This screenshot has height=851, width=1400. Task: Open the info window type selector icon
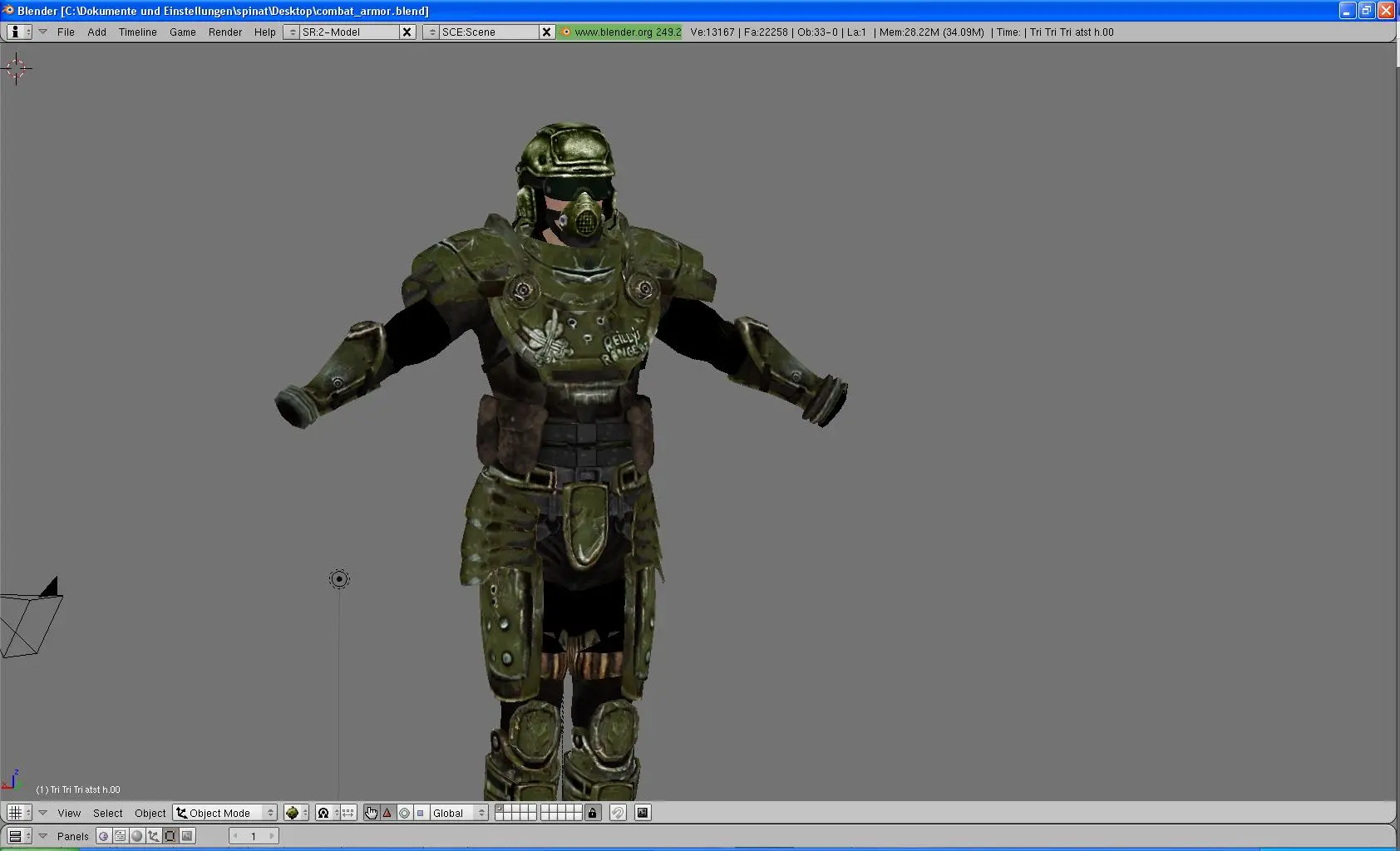pos(19,32)
